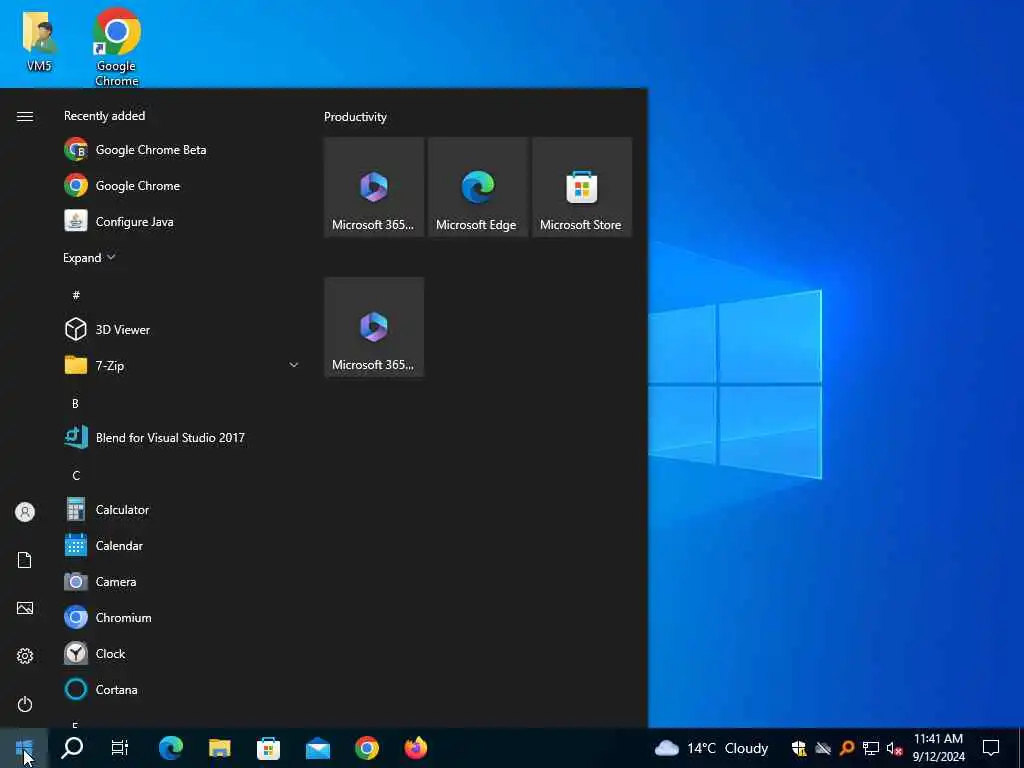Click the magnifier-shaped tray icon
Image resolution: width=1024 pixels, height=768 pixels.
point(847,748)
